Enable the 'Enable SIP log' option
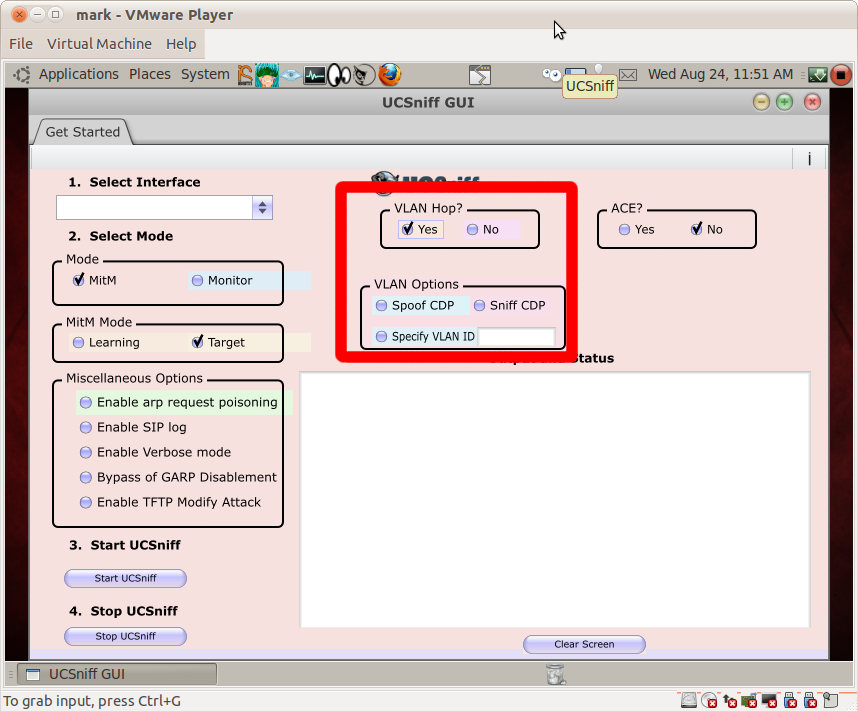The height and width of the screenshot is (712, 858). [85, 427]
